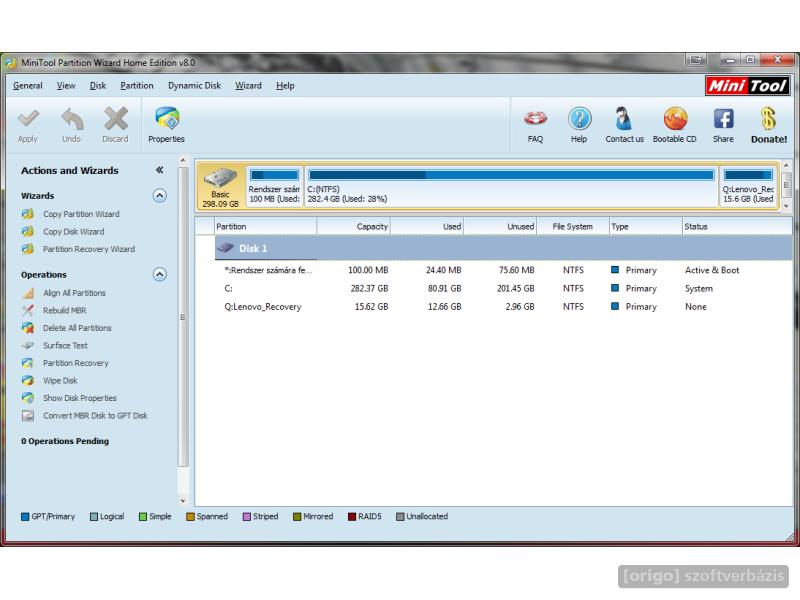Open the Partition menu

click(137, 86)
